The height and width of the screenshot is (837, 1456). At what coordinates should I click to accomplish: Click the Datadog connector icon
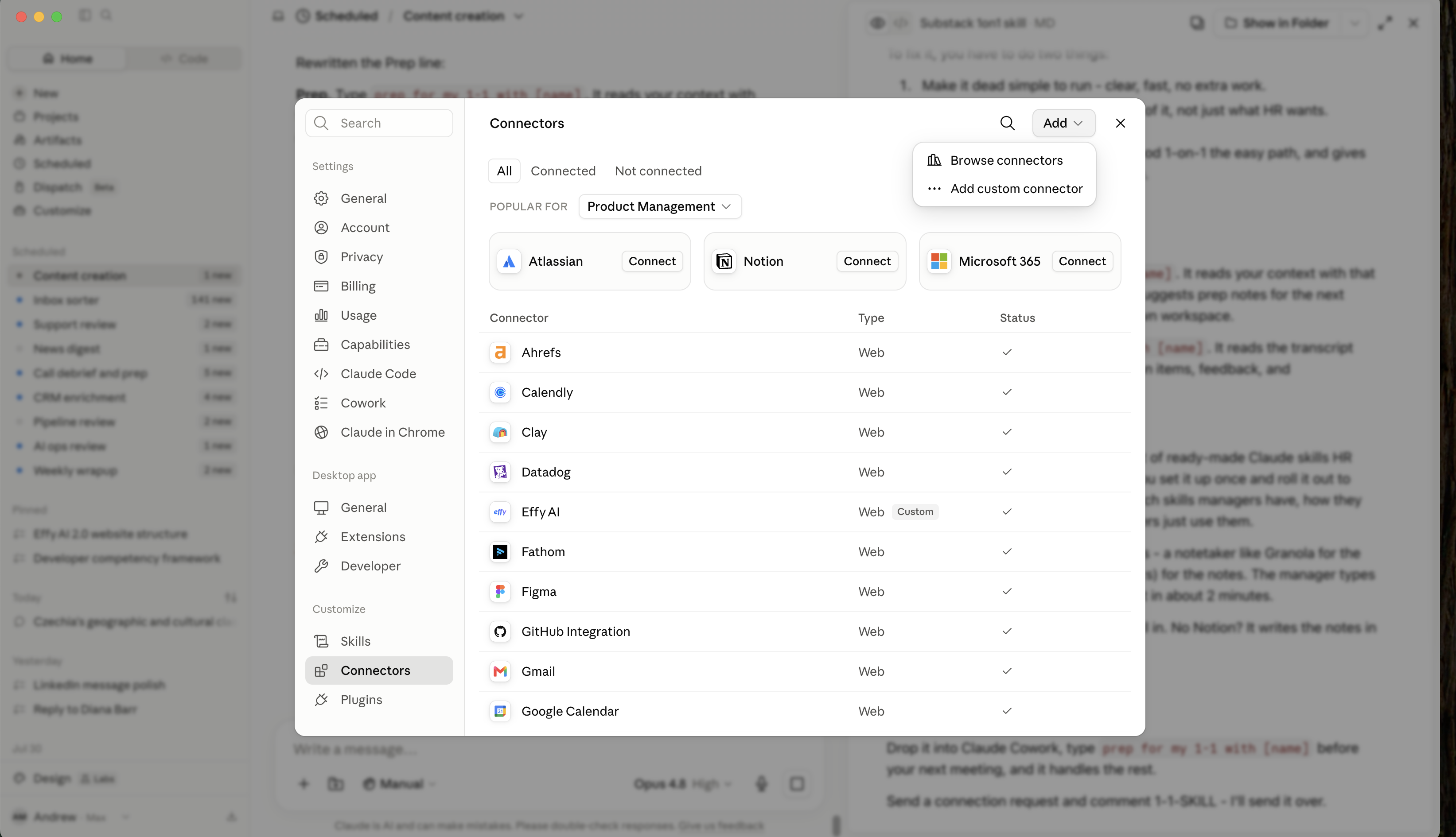pyautogui.click(x=500, y=472)
